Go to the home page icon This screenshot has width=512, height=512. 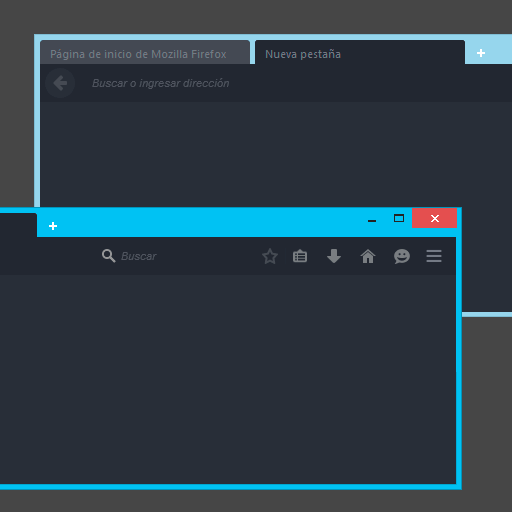click(x=368, y=256)
